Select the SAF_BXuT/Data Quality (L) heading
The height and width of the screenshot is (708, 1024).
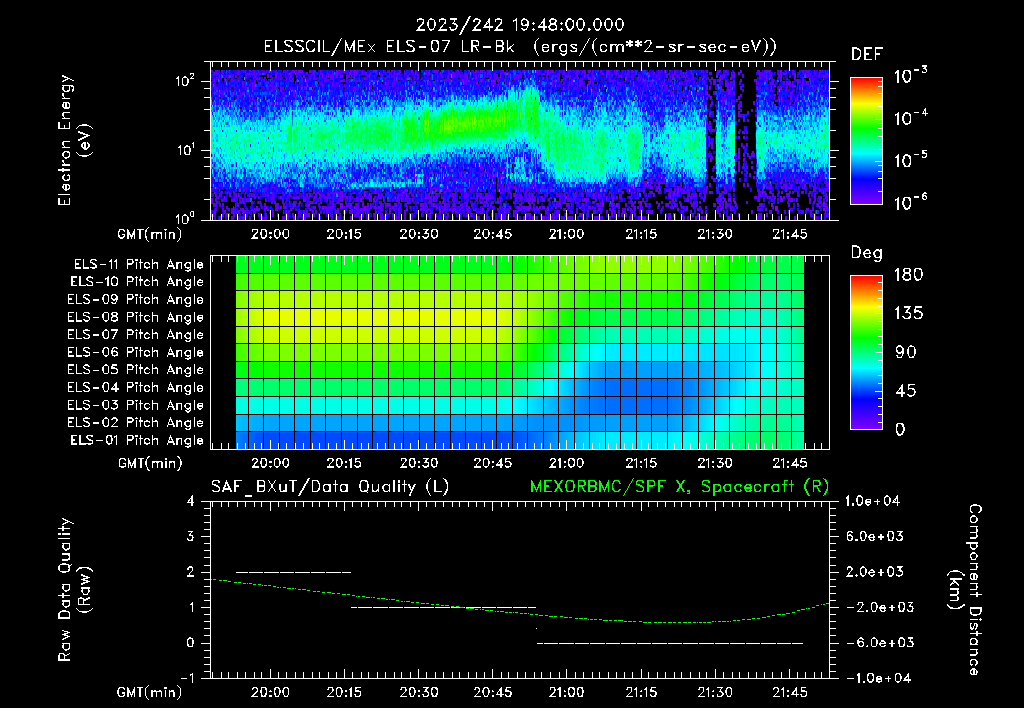(x=330, y=487)
